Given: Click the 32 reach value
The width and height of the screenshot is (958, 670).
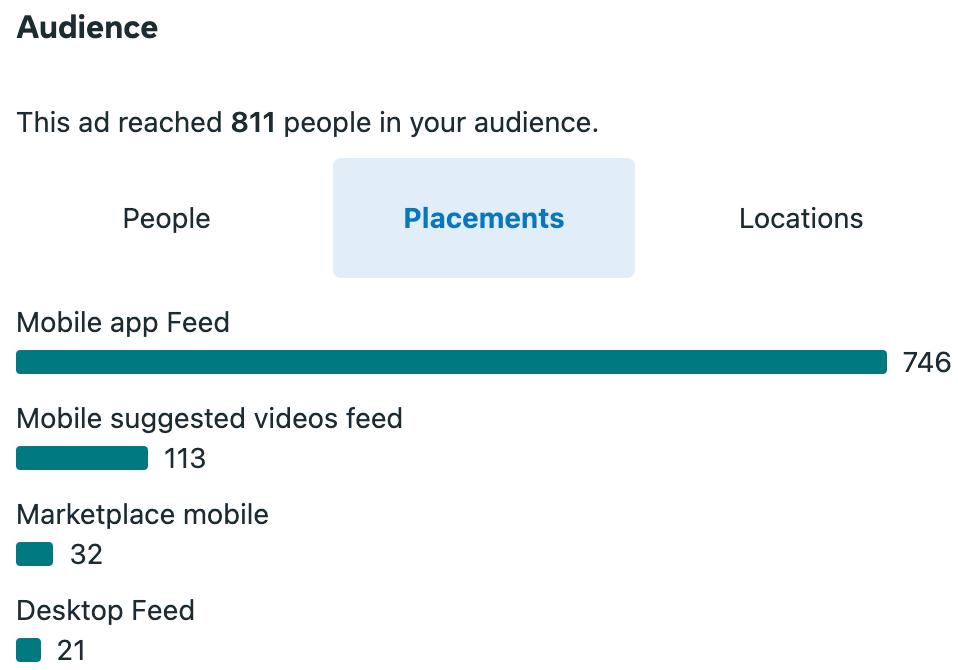Looking at the screenshot, I should click(86, 554).
